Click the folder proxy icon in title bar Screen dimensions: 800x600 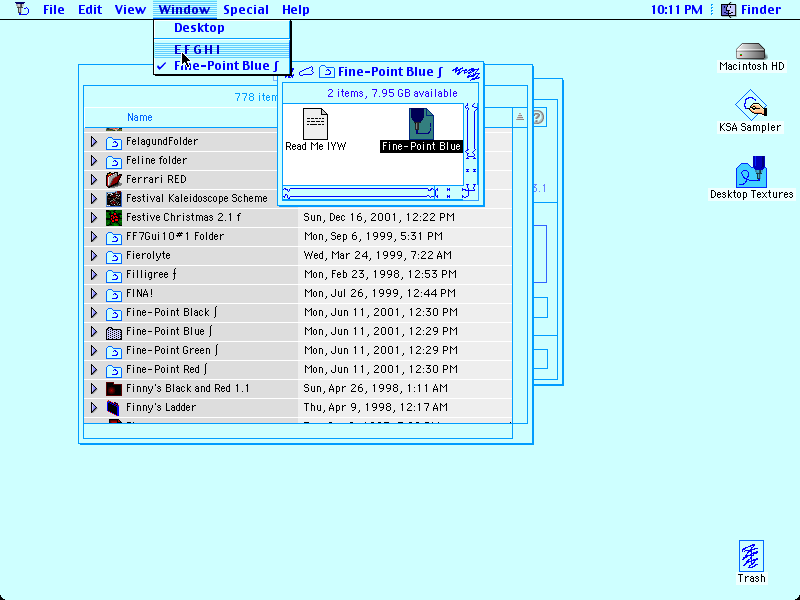click(327, 72)
